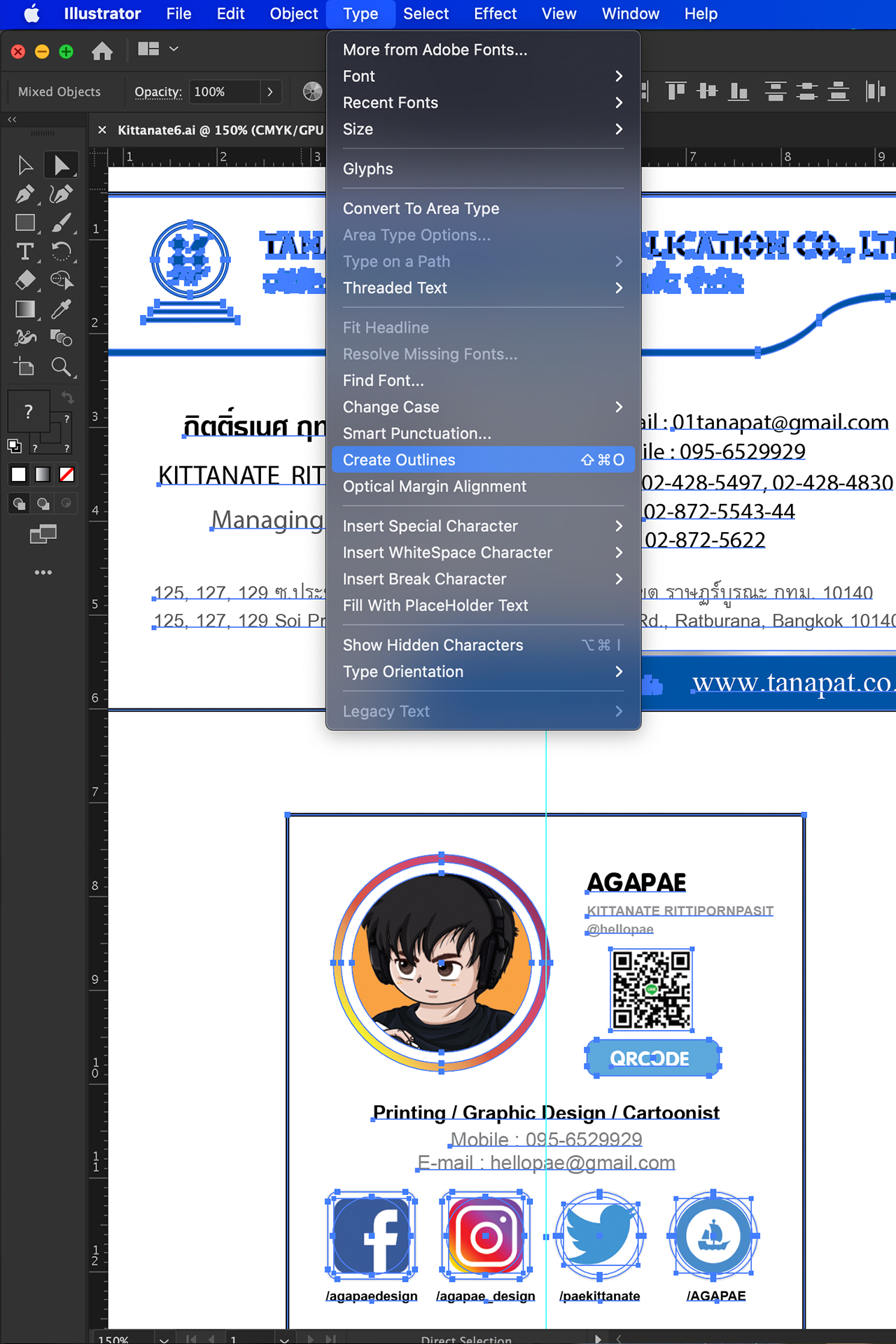896x1344 pixels.
Task: Select the Eraser tool
Action: pyautogui.click(x=25, y=280)
